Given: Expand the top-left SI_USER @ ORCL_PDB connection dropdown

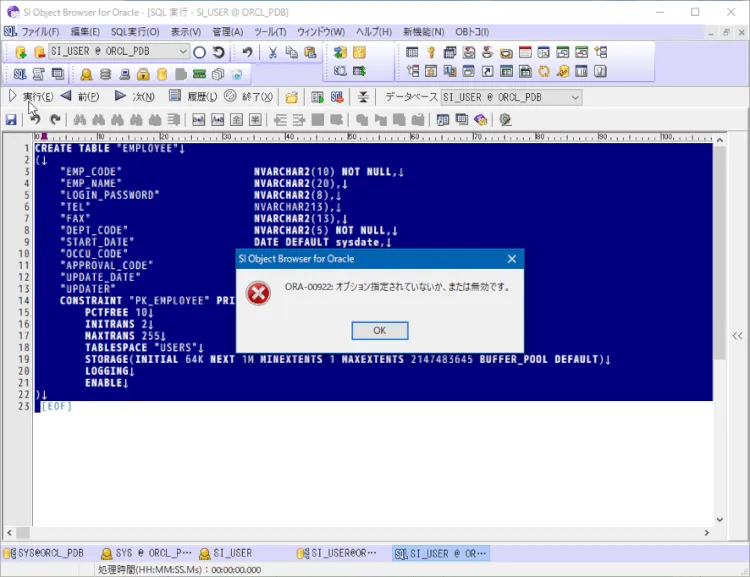Looking at the screenshot, I should [x=183, y=51].
